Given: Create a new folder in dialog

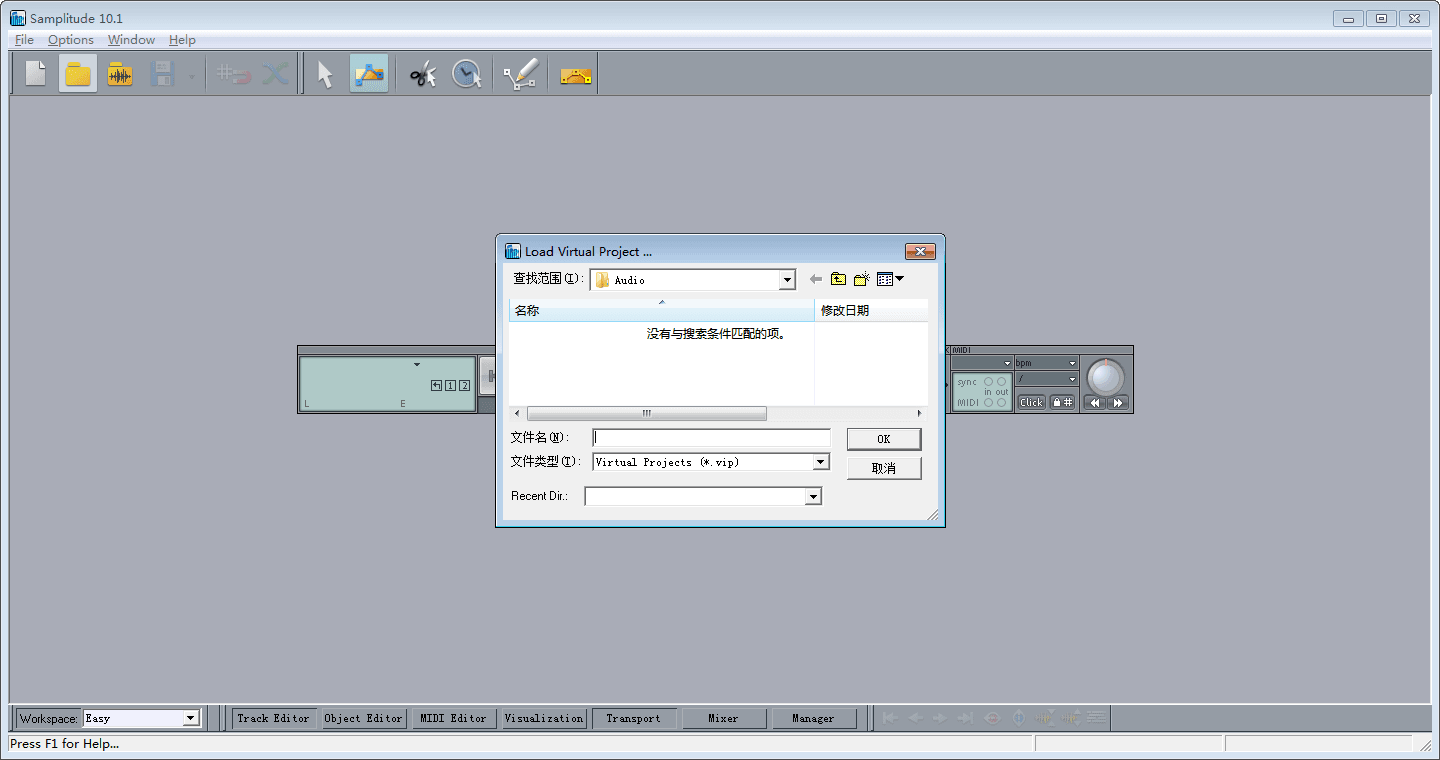Looking at the screenshot, I should pos(861,280).
